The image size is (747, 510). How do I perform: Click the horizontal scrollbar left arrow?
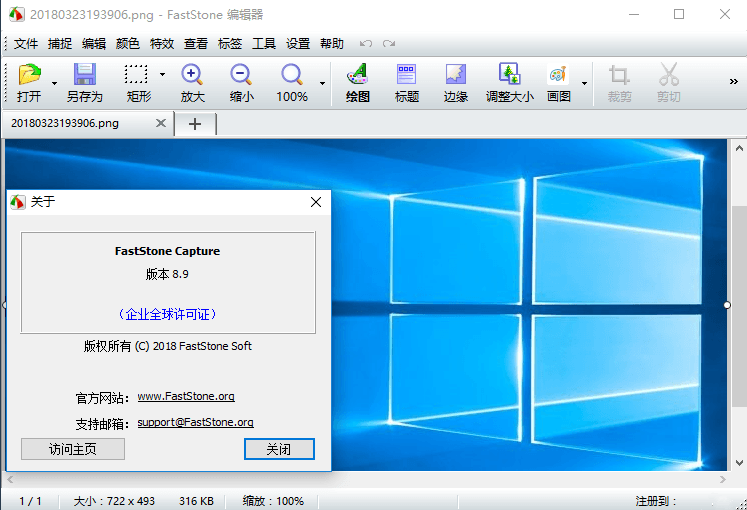click(10, 480)
